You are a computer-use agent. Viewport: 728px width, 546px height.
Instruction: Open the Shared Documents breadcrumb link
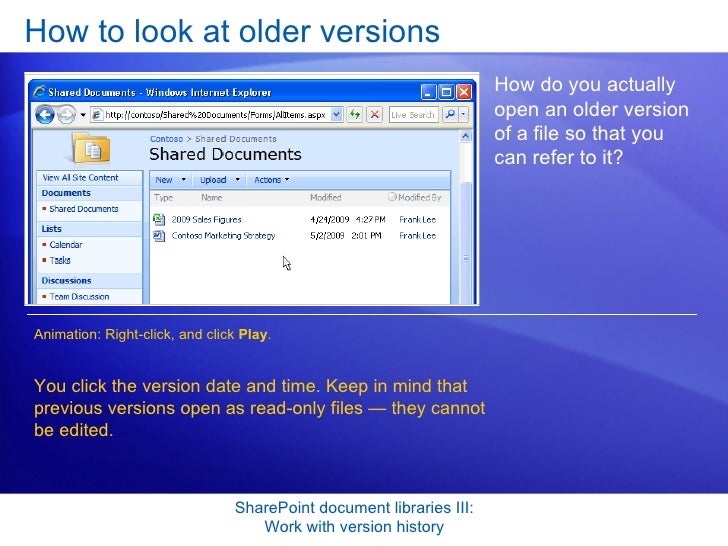[235, 139]
